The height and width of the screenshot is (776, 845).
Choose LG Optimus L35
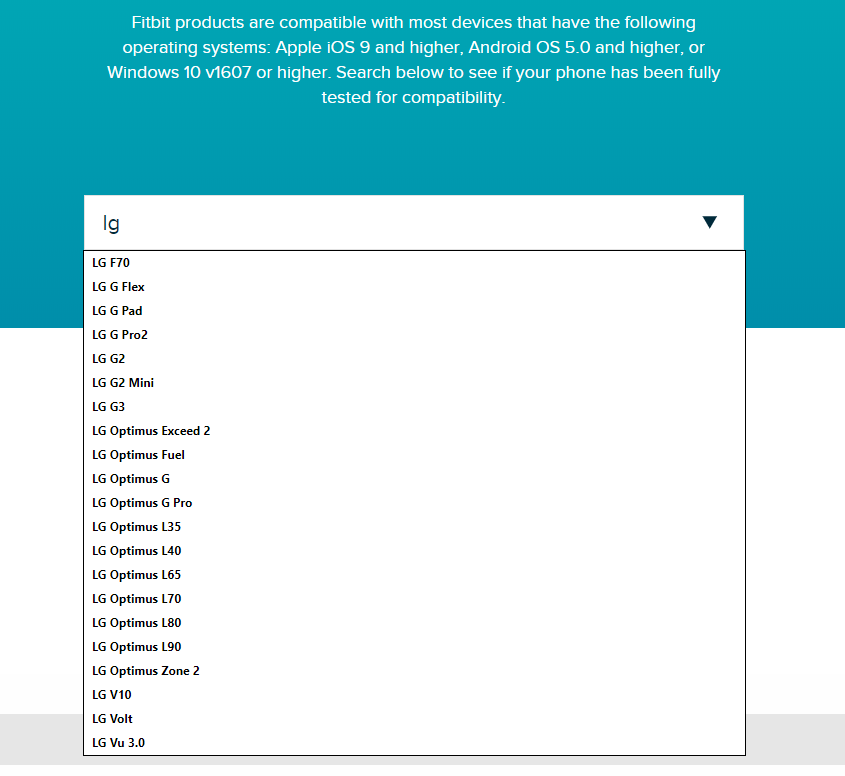414,527
